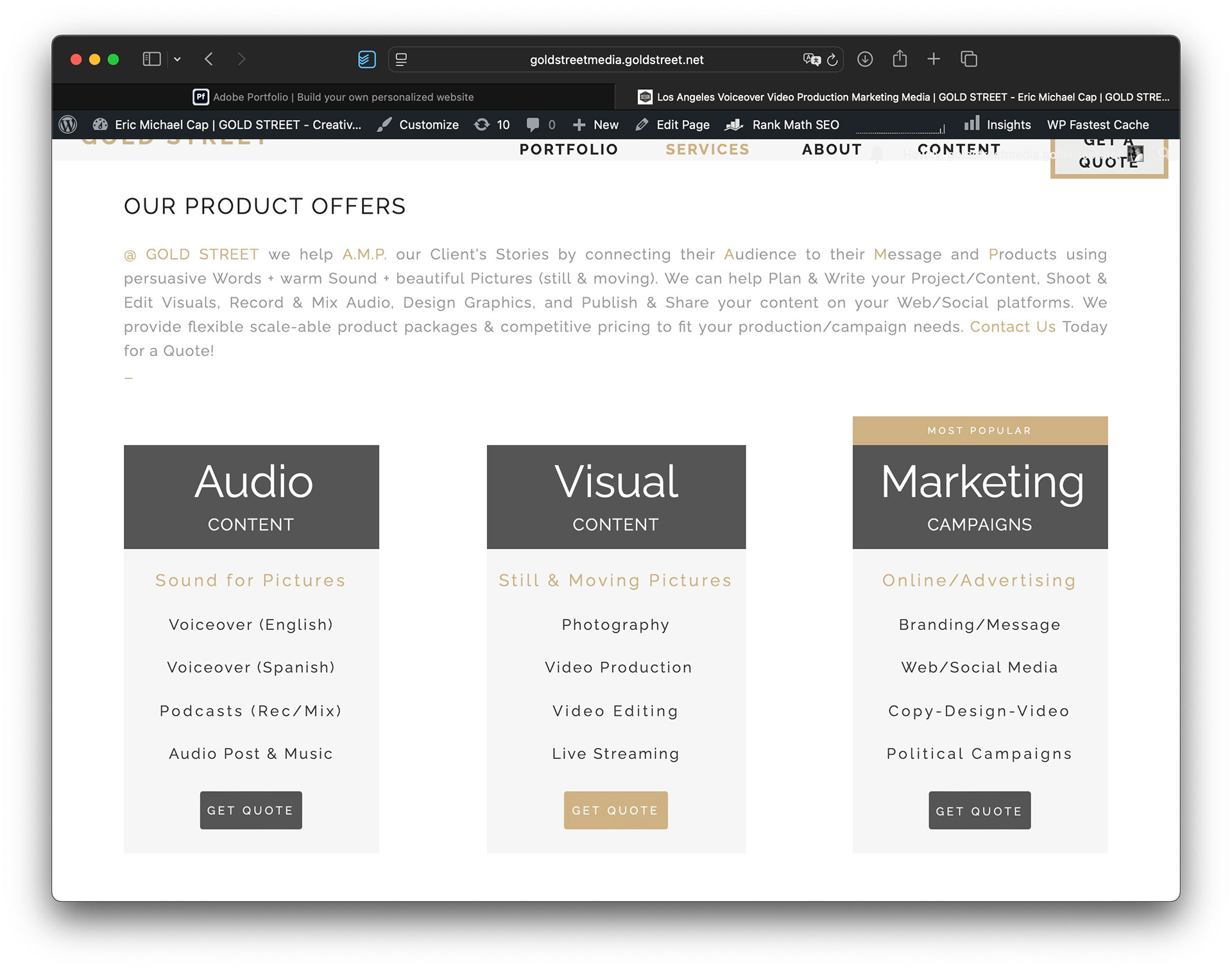The height and width of the screenshot is (970, 1232).
Task: Click the Contact Us link
Action: (1012, 327)
